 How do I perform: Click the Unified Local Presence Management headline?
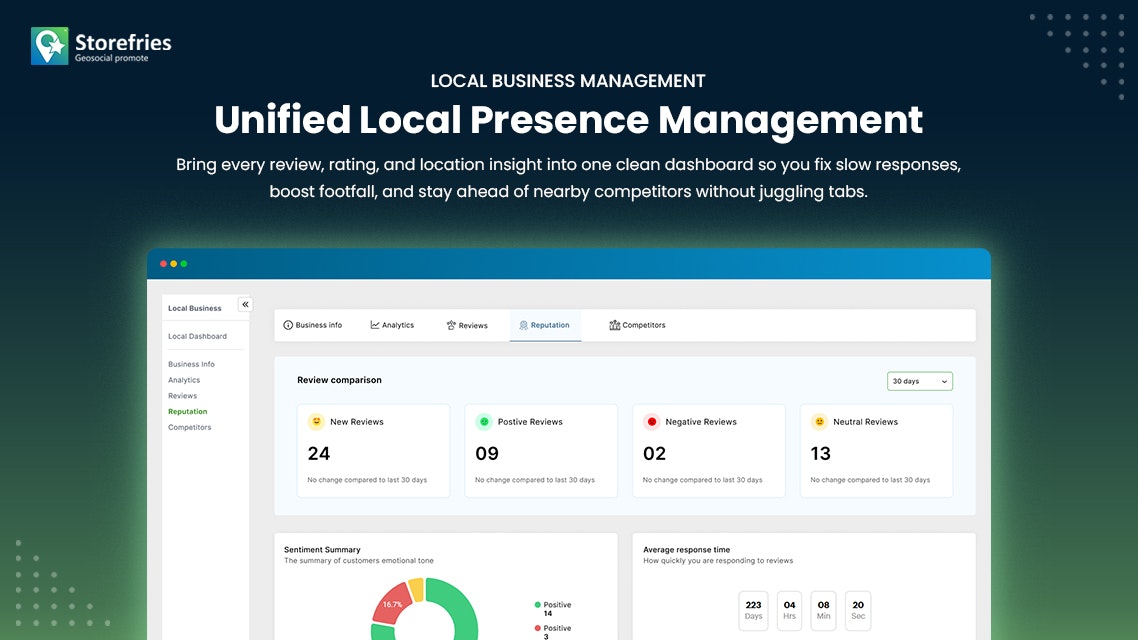[568, 120]
